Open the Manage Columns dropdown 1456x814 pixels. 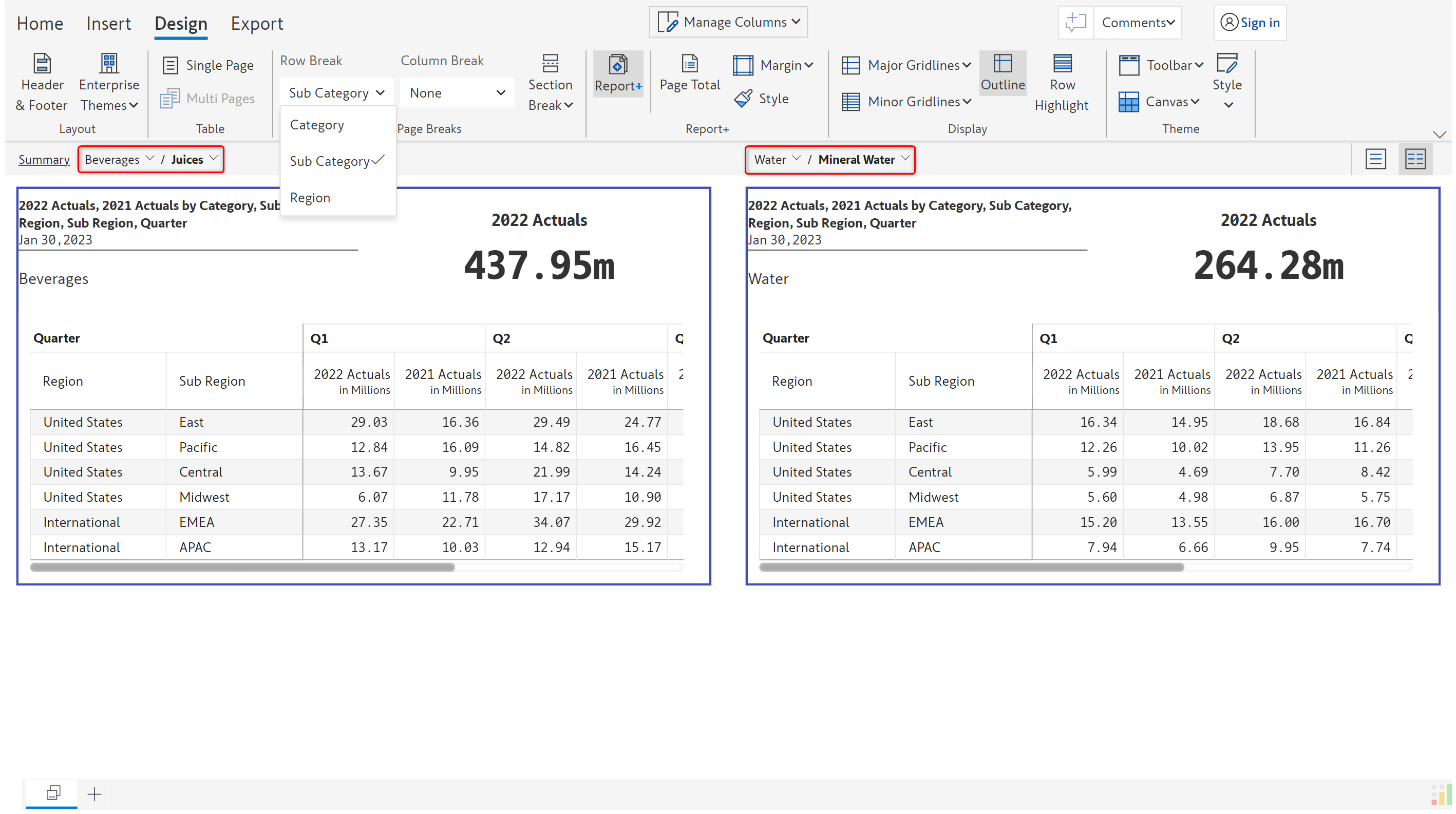(728, 22)
